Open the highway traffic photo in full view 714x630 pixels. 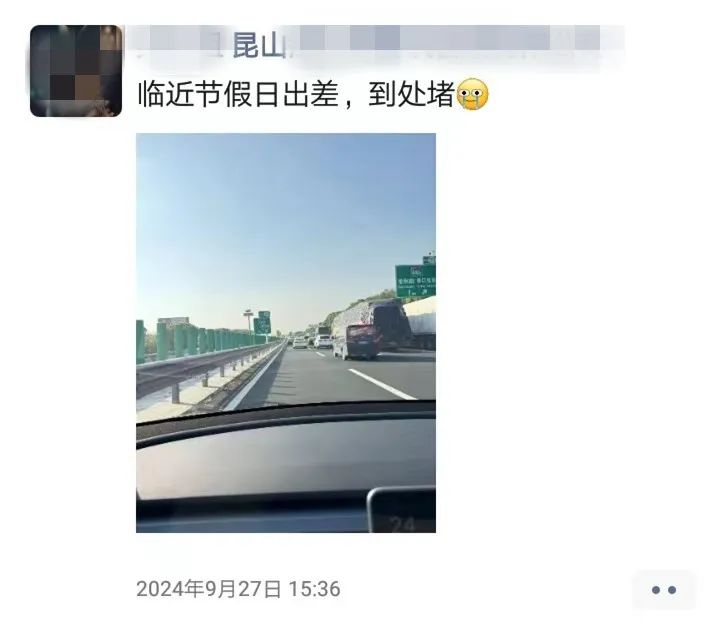pos(286,333)
